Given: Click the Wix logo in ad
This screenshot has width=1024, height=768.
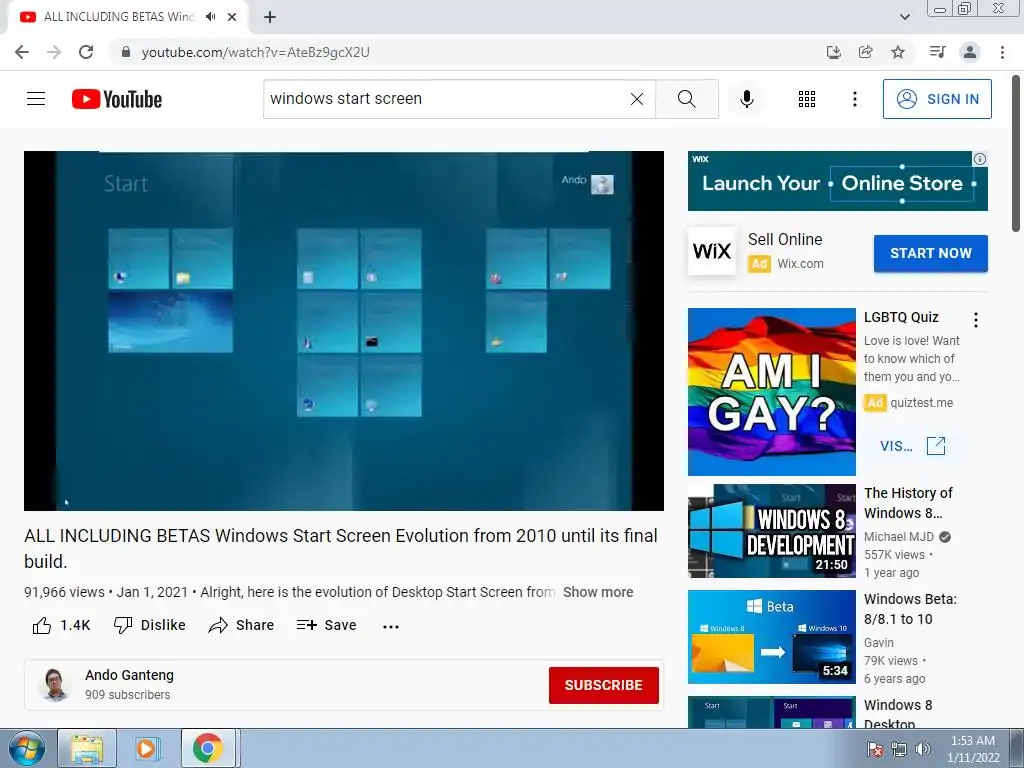Looking at the screenshot, I should (x=712, y=251).
